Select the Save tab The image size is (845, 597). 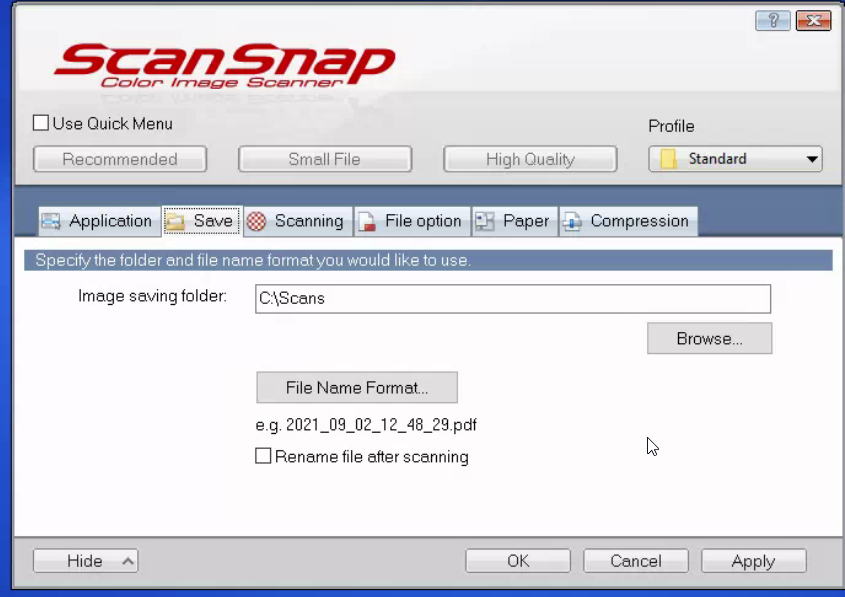[x=202, y=221]
